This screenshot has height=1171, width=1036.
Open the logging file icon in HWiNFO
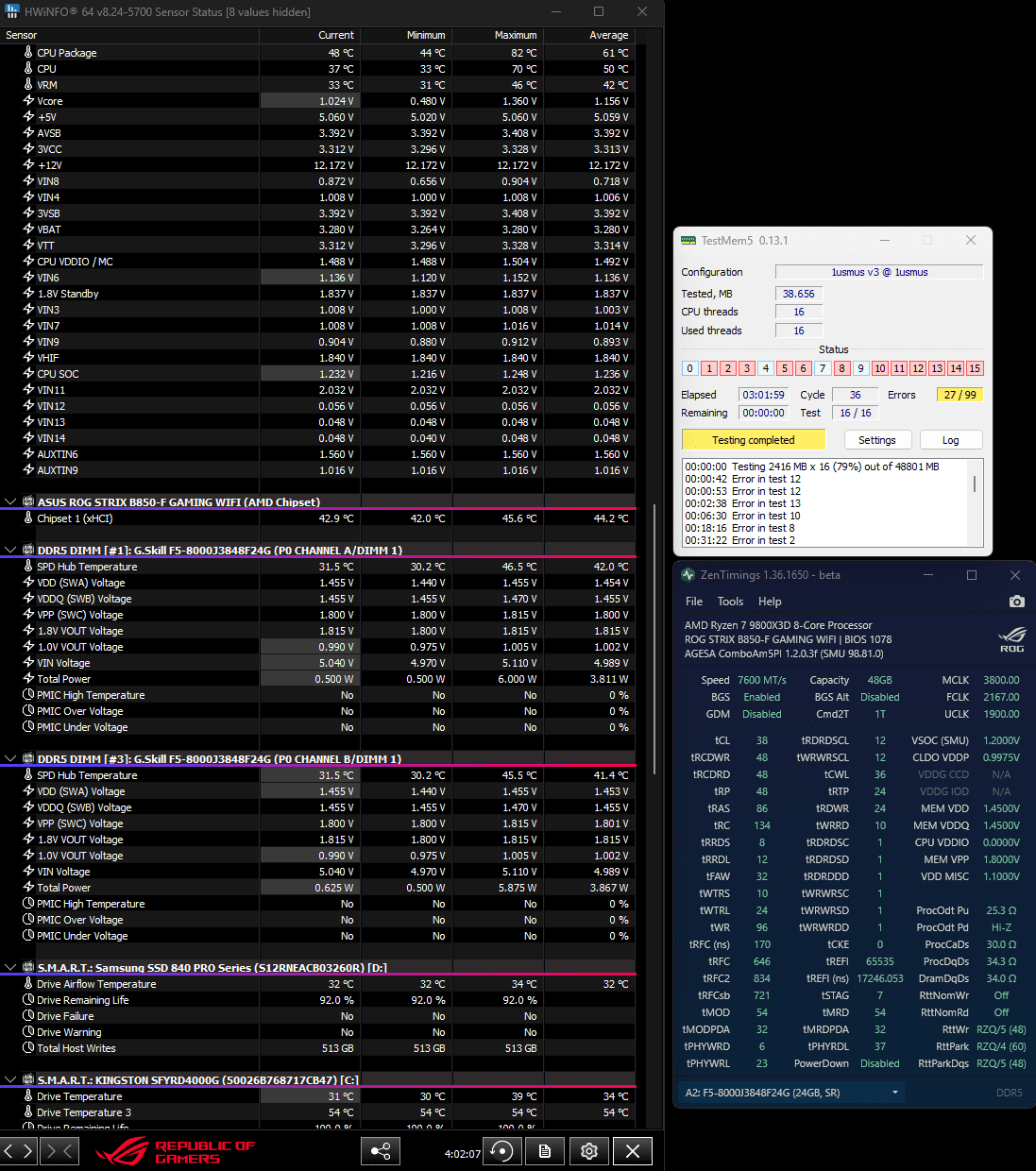click(x=545, y=1151)
